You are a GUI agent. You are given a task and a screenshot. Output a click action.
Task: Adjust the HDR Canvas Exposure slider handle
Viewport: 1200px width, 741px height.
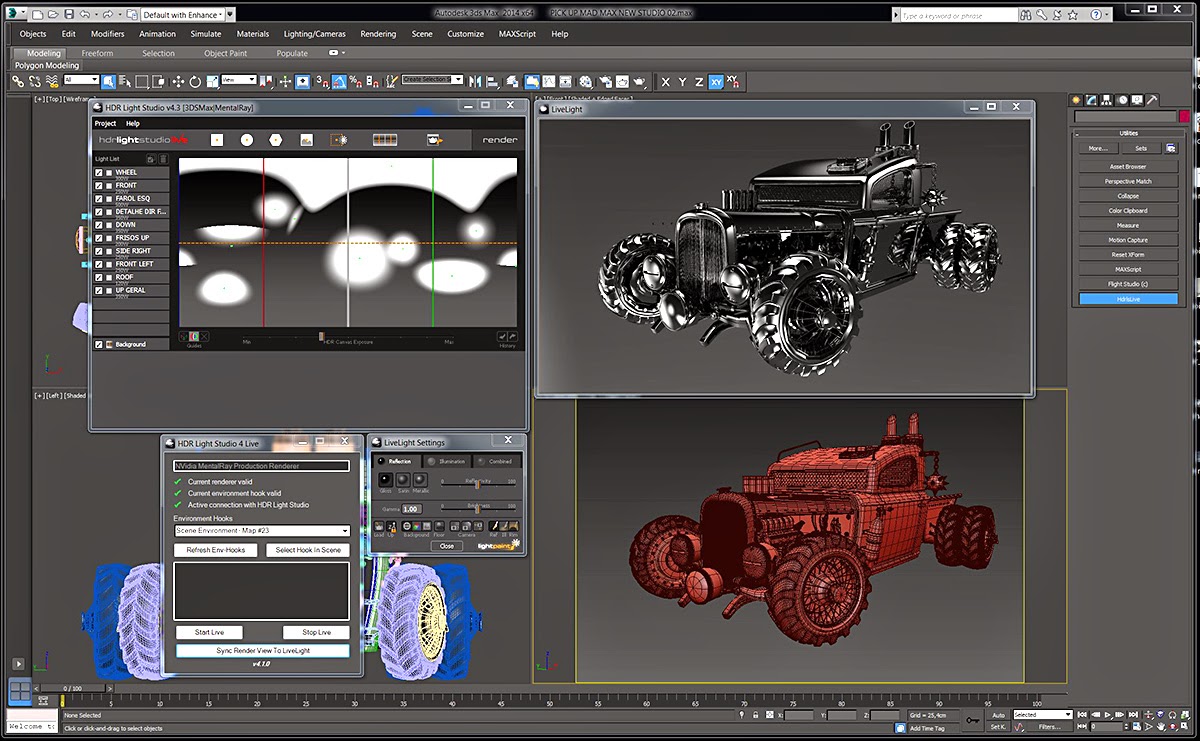coord(321,337)
